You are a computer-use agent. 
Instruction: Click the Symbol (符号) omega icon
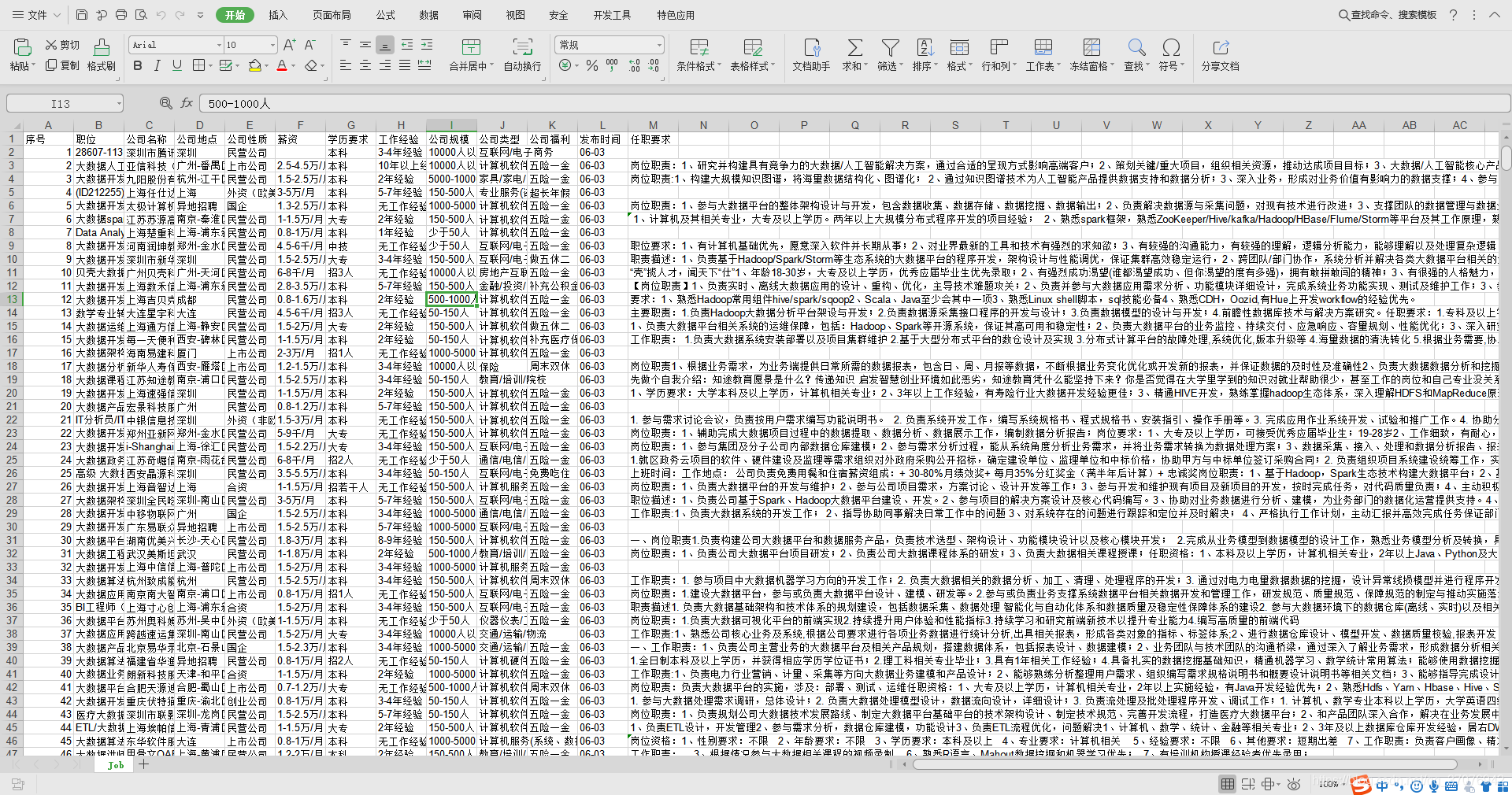tap(1171, 47)
